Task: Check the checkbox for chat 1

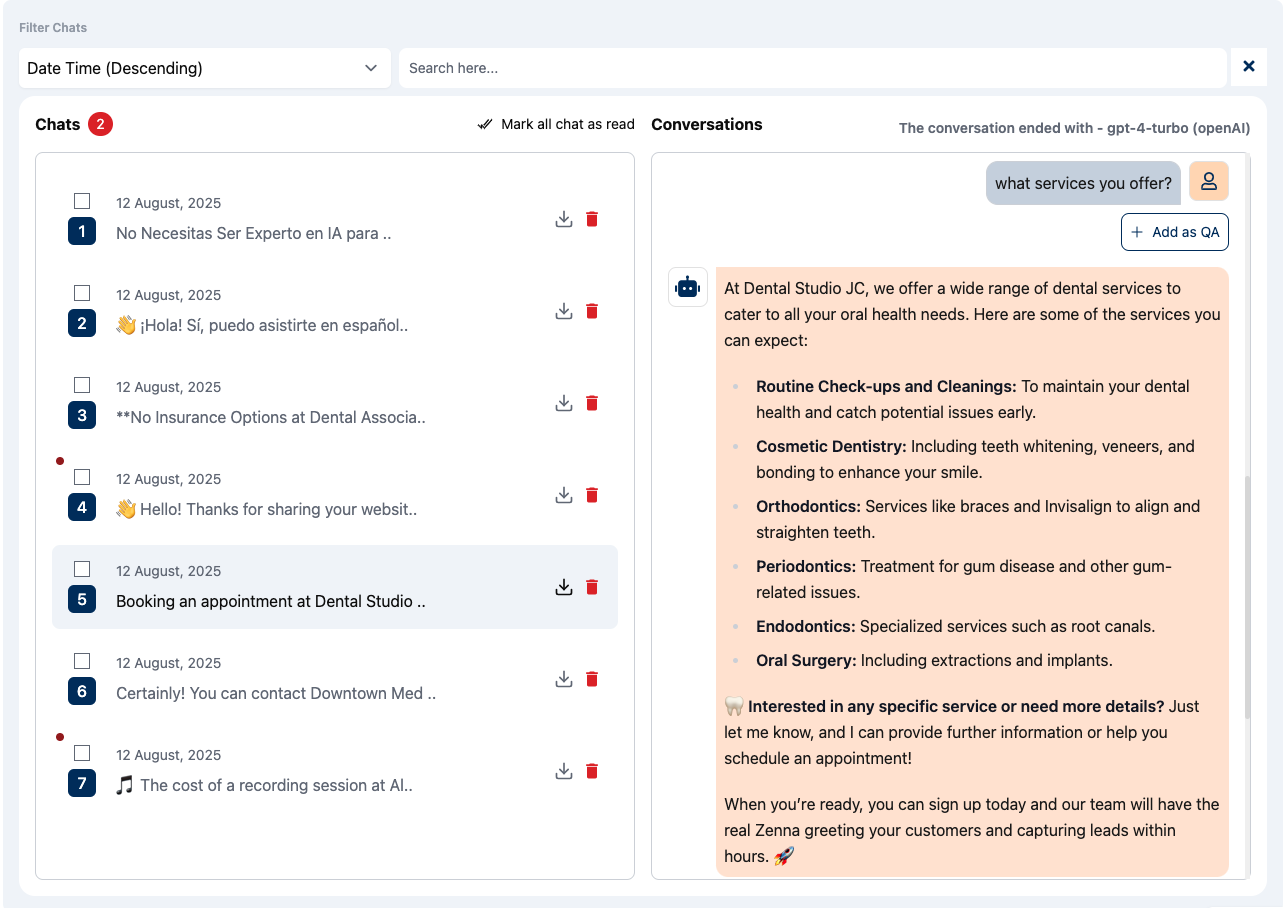Action: [x=82, y=201]
